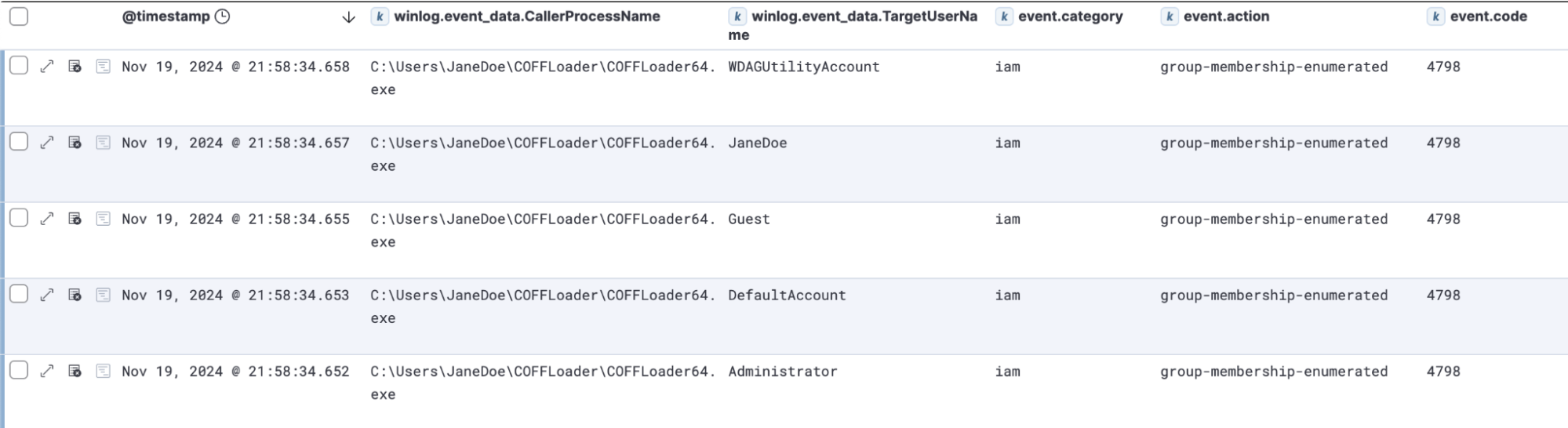Click the document icon on WDAGUtilityAccount row
Image resolution: width=1568 pixels, height=428 pixels.
click(x=103, y=67)
